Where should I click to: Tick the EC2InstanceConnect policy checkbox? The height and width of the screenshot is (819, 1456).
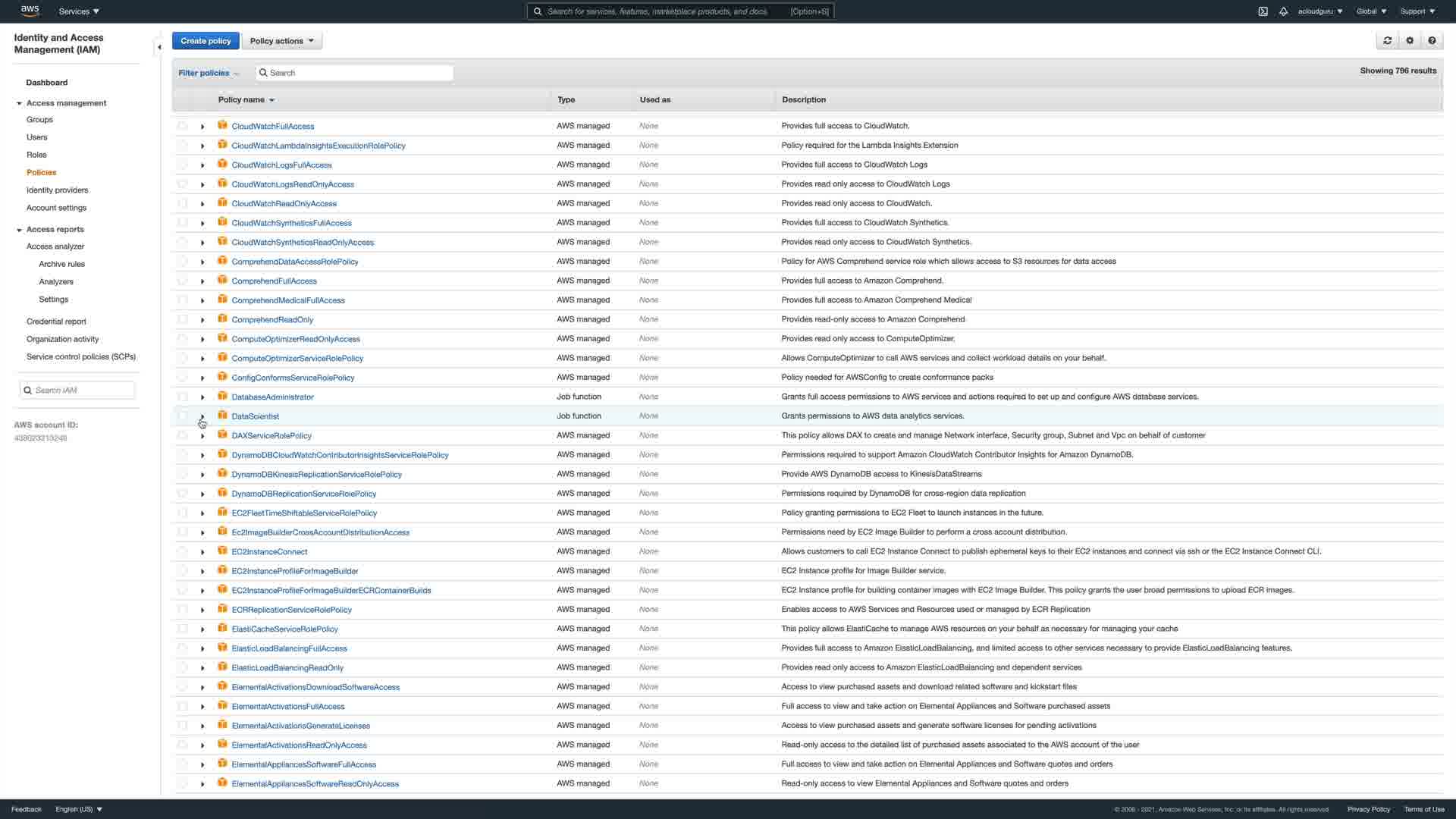click(x=182, y=551)
